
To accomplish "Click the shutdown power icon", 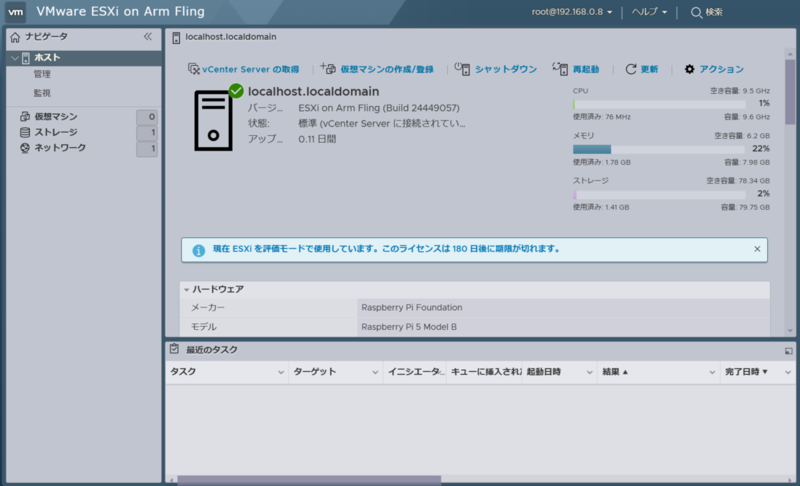I will [x=462, y=68].
